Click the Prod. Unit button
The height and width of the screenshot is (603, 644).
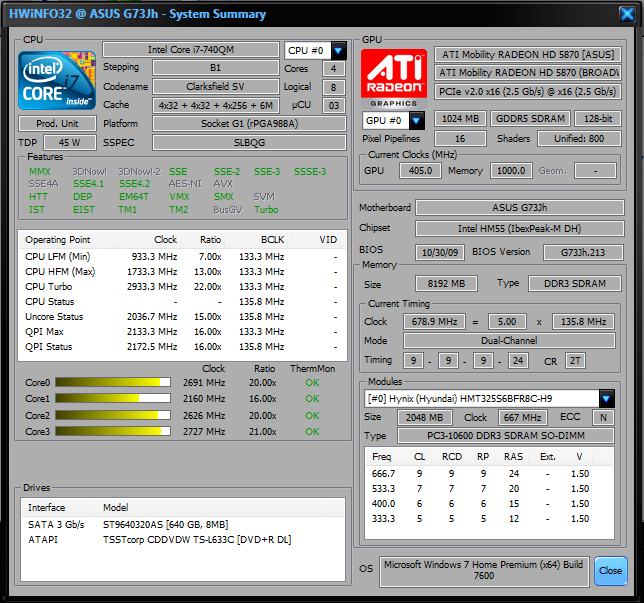tap(57, 124)
